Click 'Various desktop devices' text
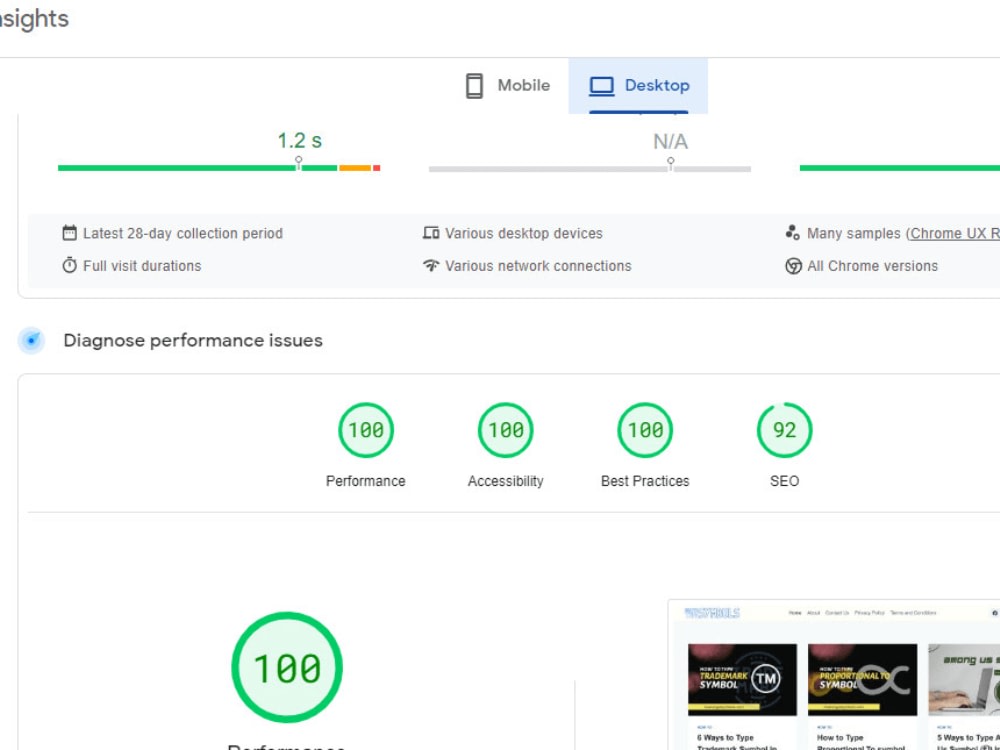1000x750 pixels. point(524,233)
